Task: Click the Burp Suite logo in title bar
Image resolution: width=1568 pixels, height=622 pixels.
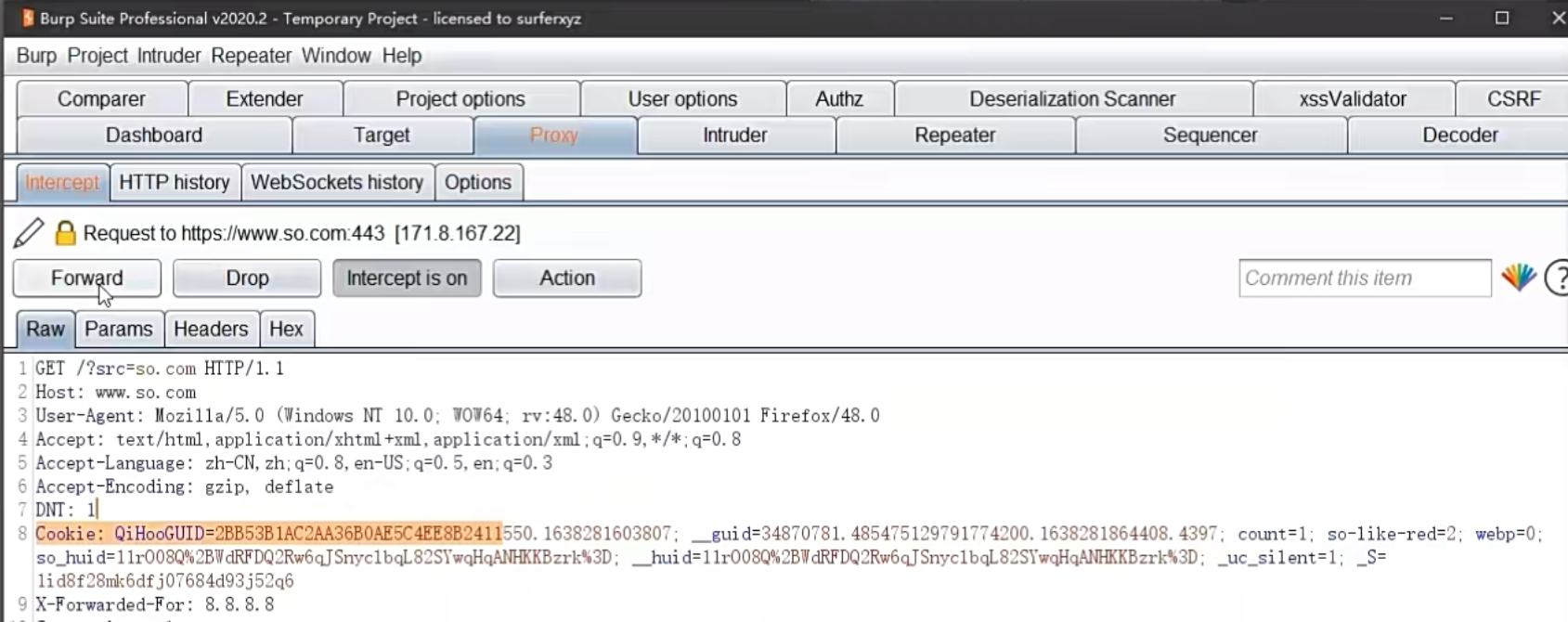Action: tap(28, 18)
